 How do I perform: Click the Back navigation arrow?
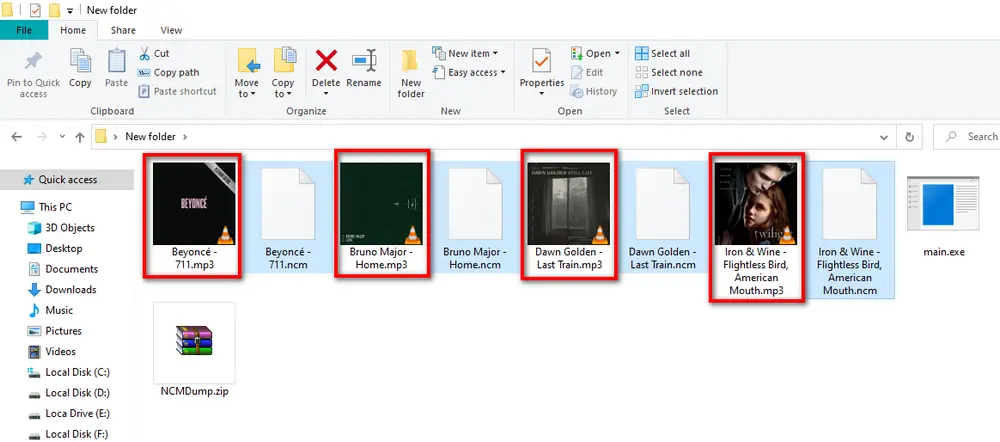pyautogui.click(x=17, y=136)
